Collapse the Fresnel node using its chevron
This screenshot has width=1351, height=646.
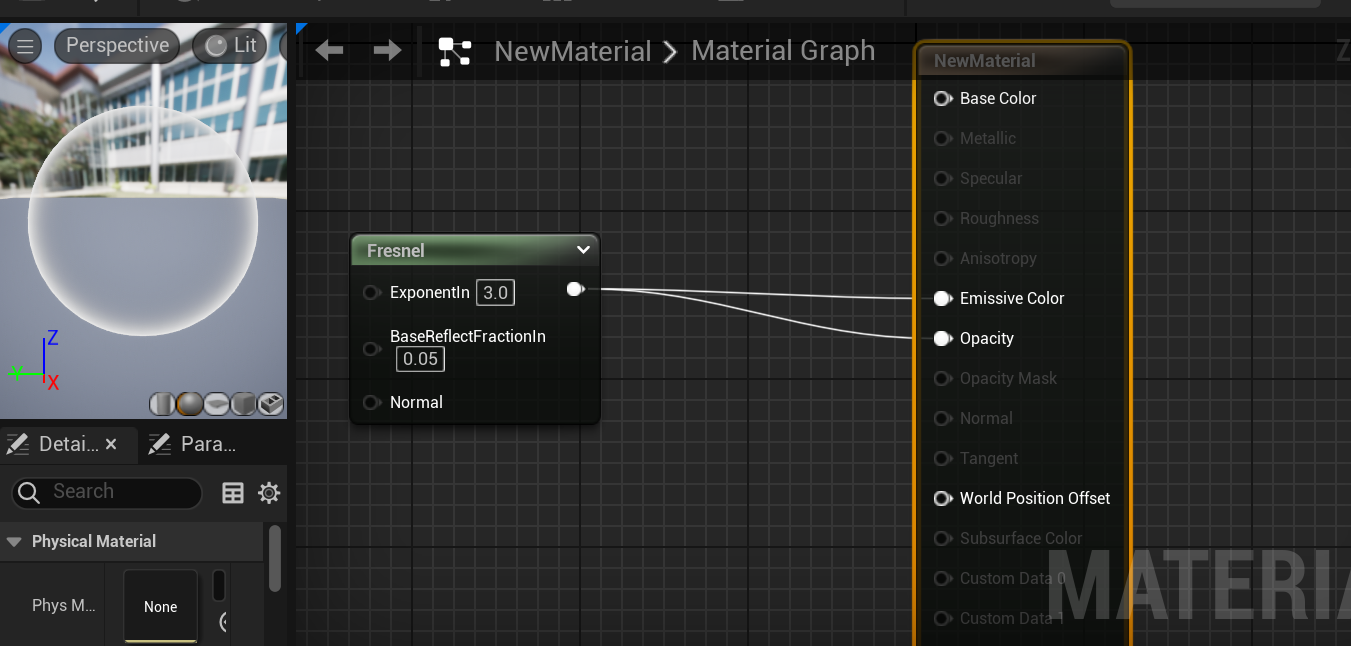click(583, 251)
